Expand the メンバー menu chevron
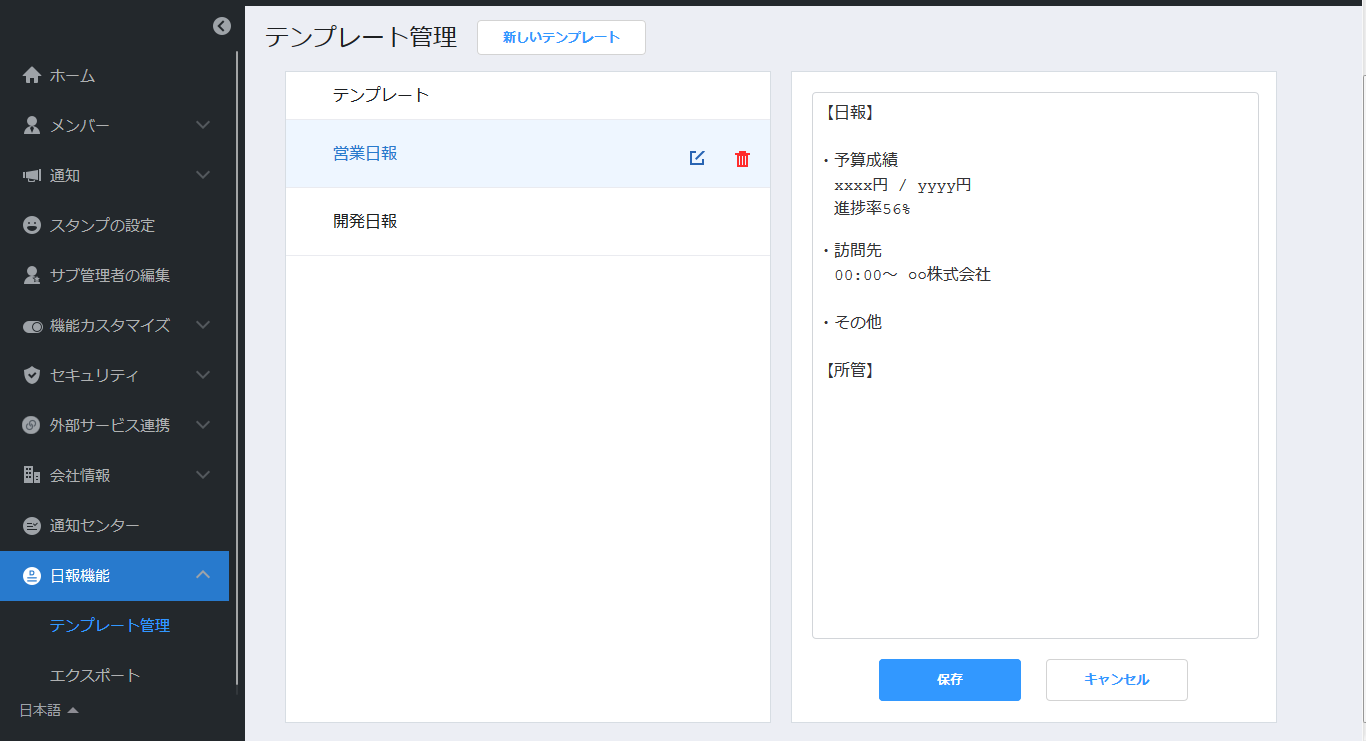The width and height of the screenshot is (1366, 744). [203, 125]
